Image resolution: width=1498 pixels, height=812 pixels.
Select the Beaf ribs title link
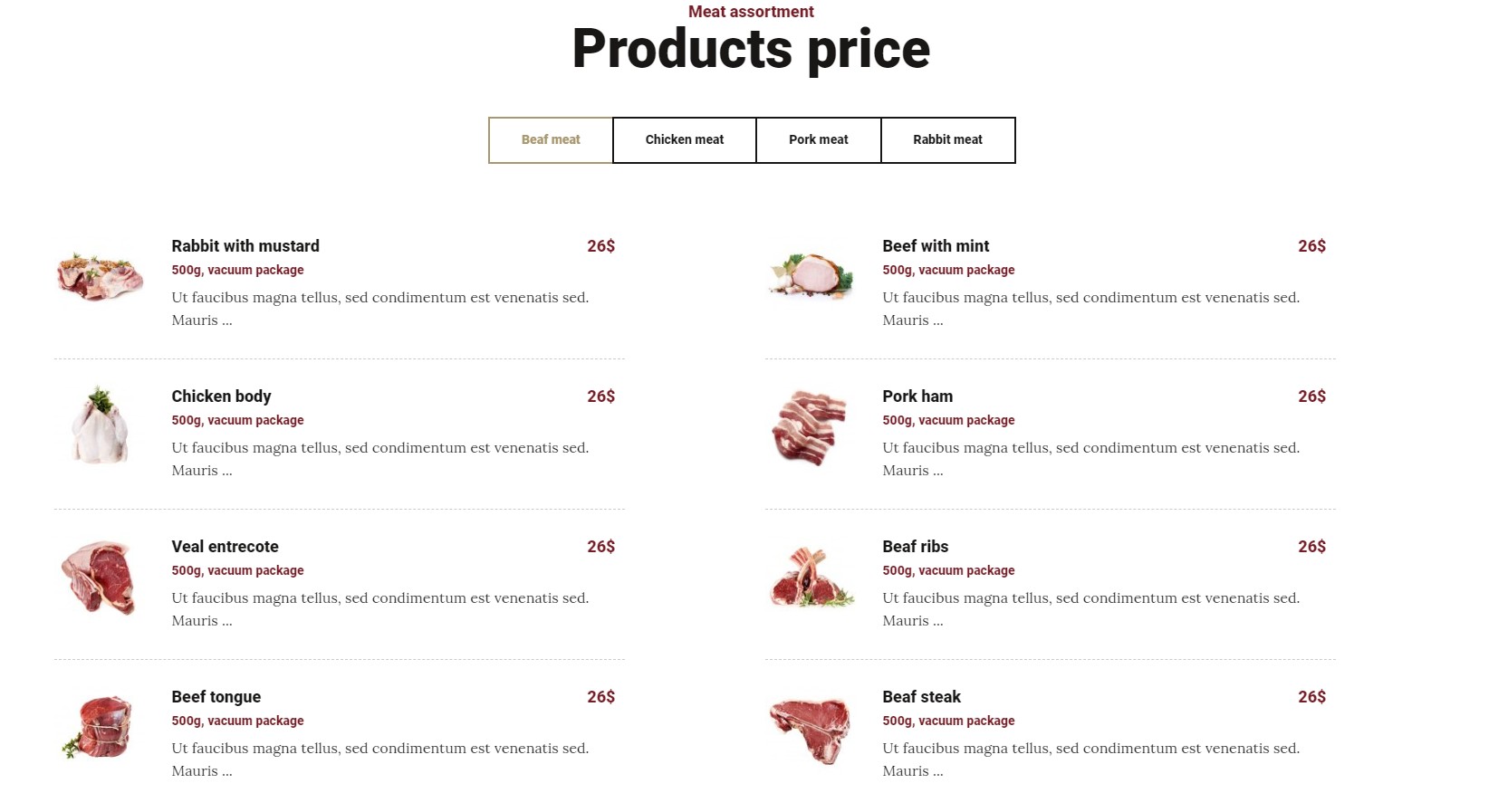coord(916,547)
